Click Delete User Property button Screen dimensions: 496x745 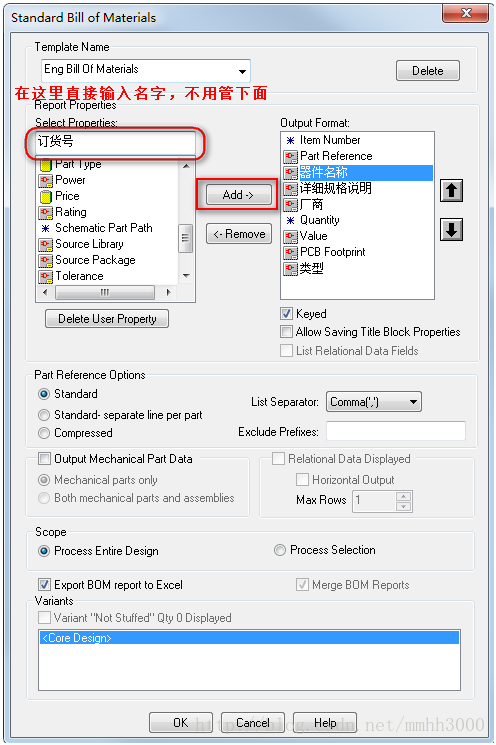coord(107,319)
